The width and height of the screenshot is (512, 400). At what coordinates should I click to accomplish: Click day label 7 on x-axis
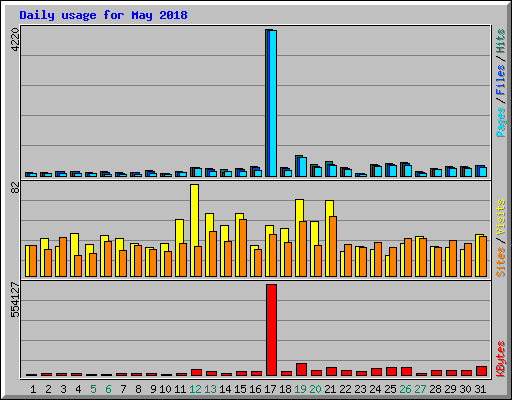tap(123, 389)
